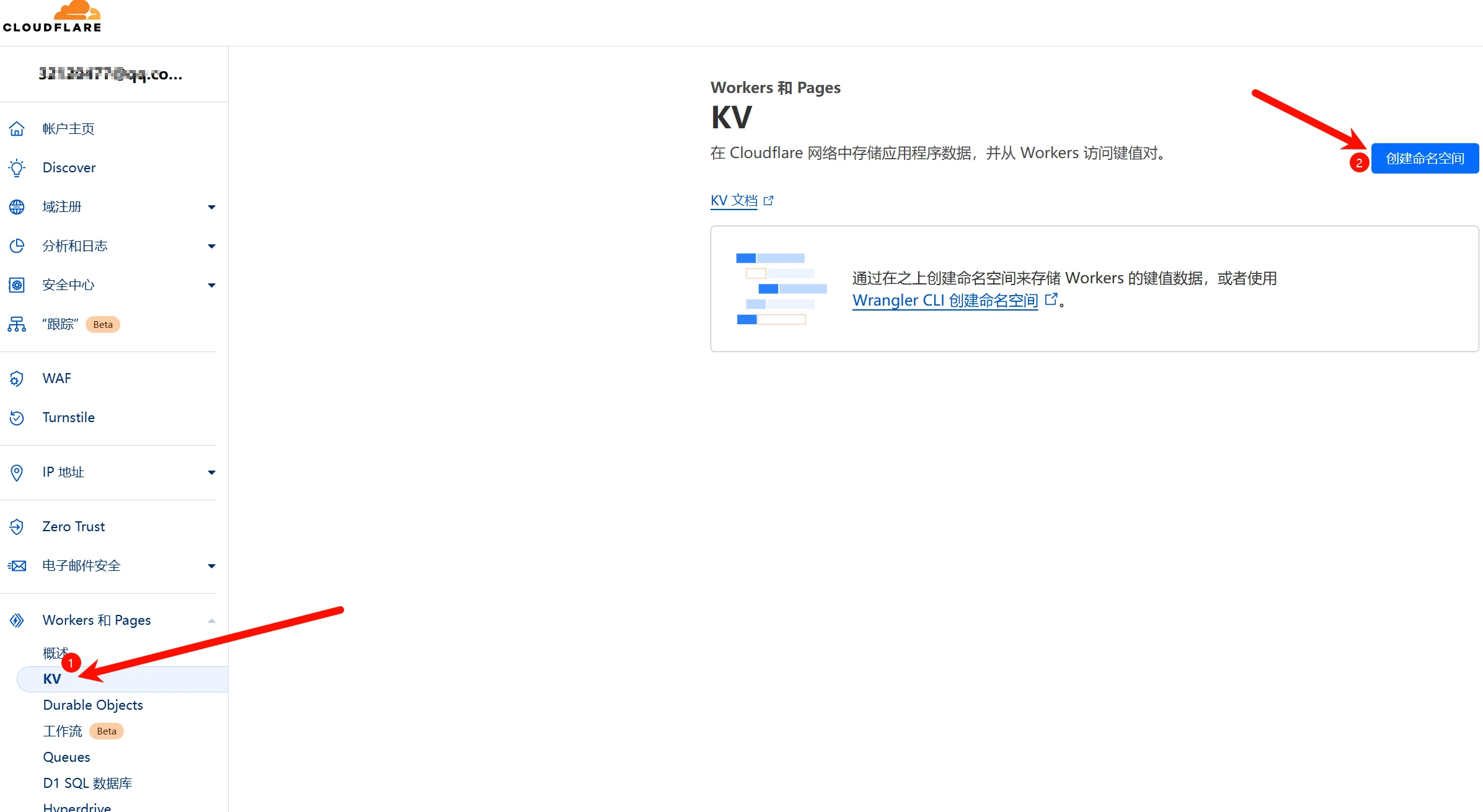Click the 安全中心 menu label

click(x=68, y=285)
